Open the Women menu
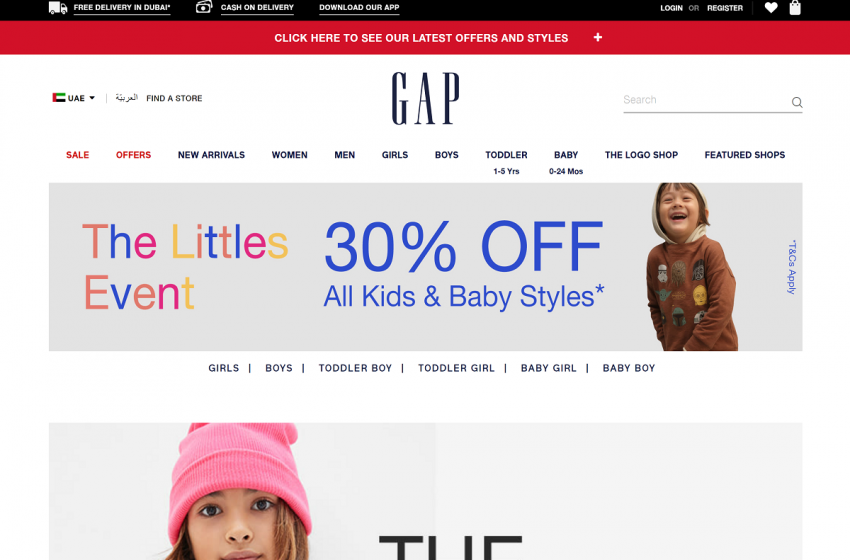850x560 pixels. coord(289,155)
